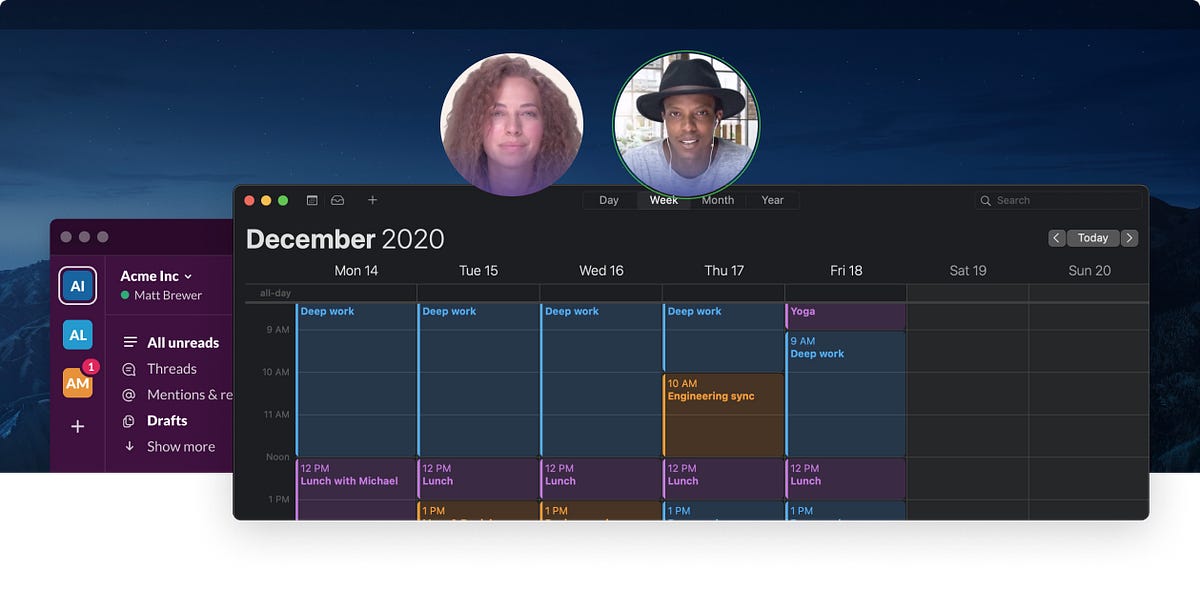Open the mini calendar icon in the toolbar
Screen dimensions: 1200x600
[314, 199]
